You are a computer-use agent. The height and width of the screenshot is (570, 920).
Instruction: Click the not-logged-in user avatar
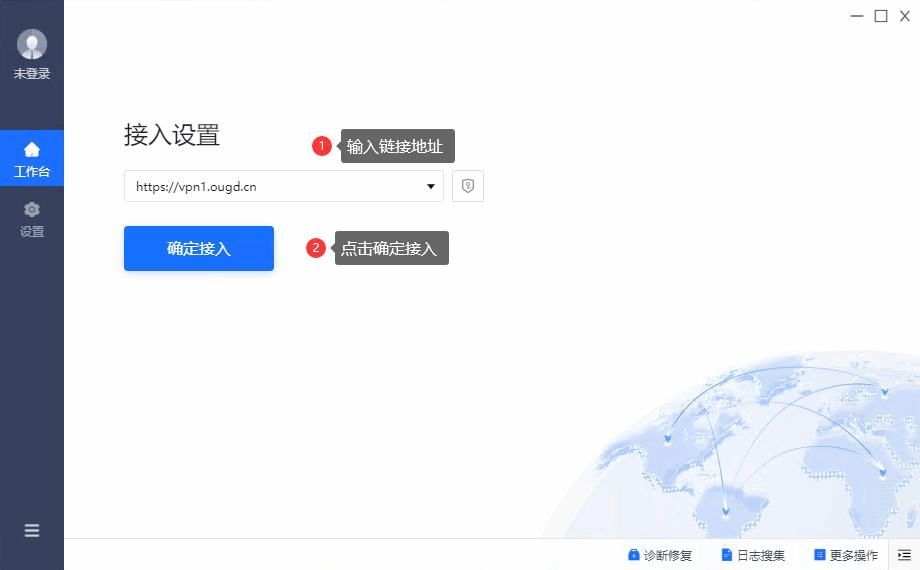coord(32,44)
